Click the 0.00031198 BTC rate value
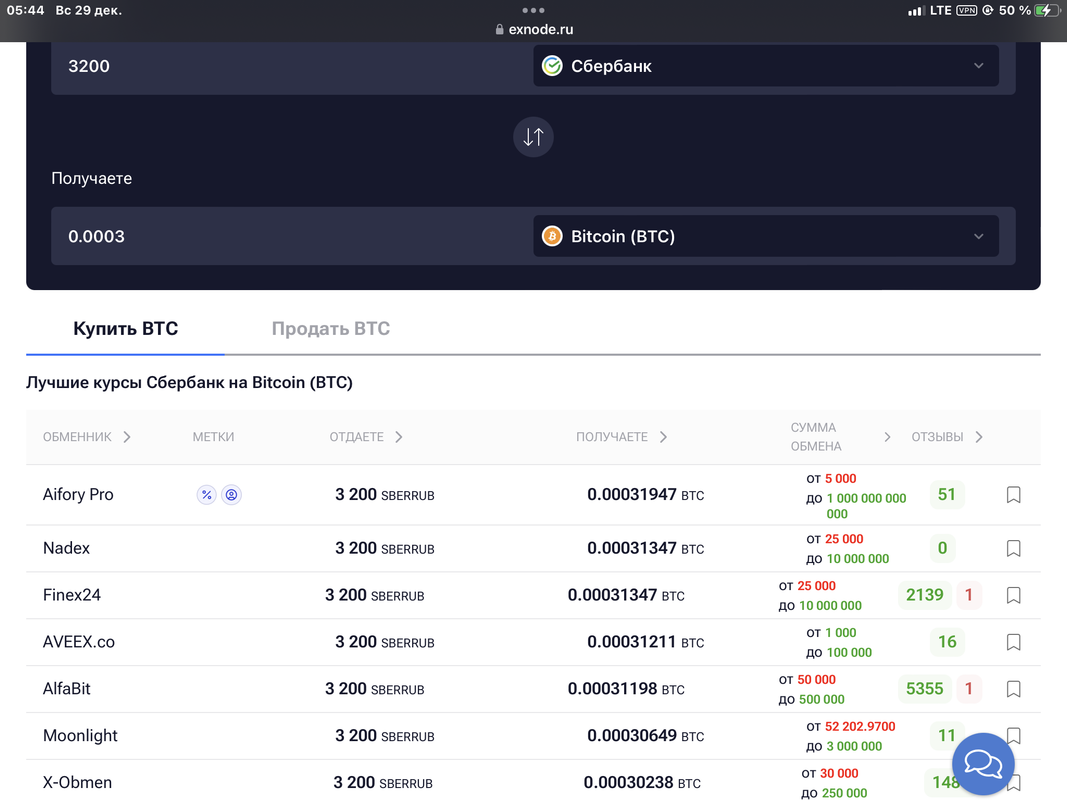Screen dimensions: 1067x800 [626, 689]
